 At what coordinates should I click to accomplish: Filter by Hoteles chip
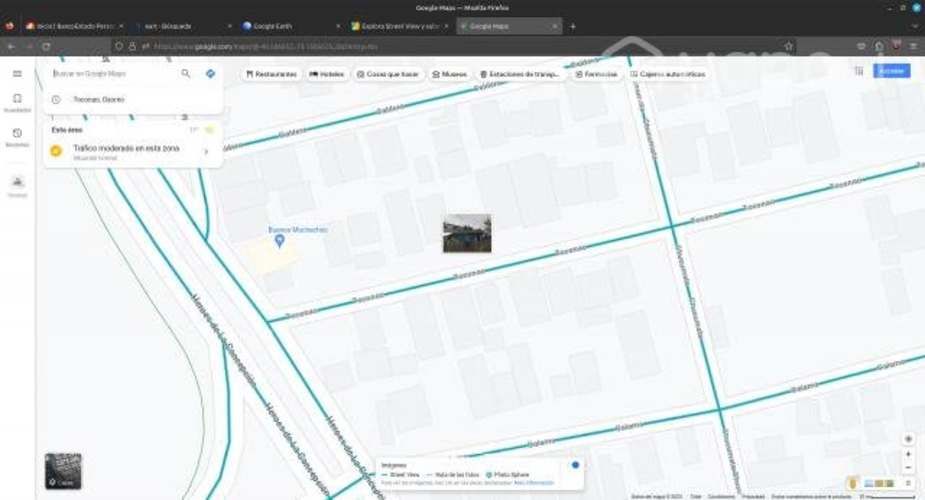(327, 74)
